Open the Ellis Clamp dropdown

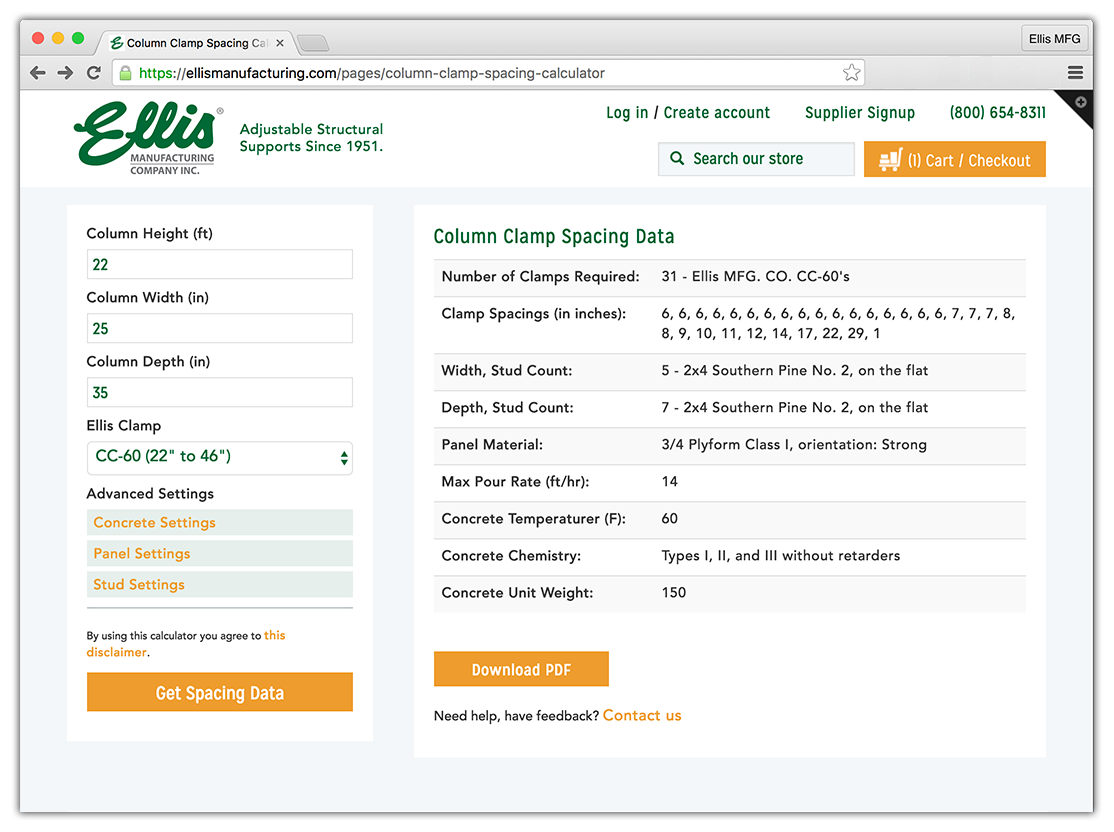(219, 457)
